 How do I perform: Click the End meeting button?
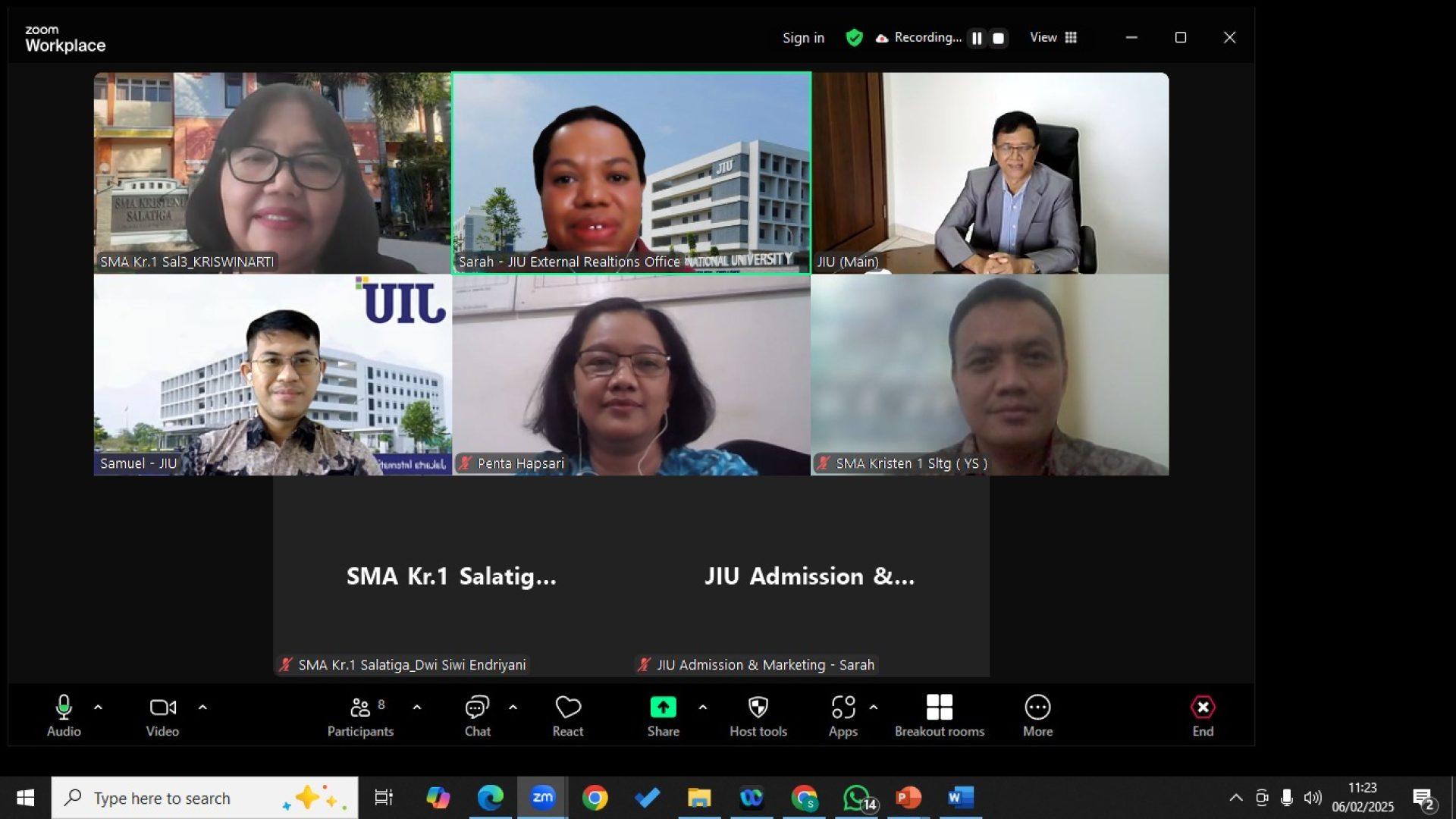tap(1202, 715)
